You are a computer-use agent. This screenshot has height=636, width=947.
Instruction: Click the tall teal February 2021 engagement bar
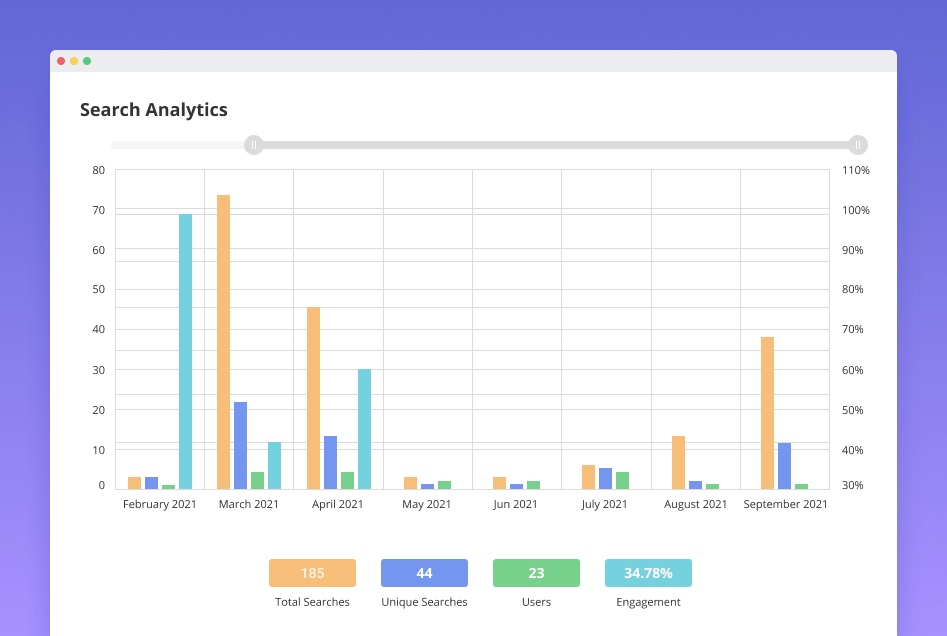185,350
